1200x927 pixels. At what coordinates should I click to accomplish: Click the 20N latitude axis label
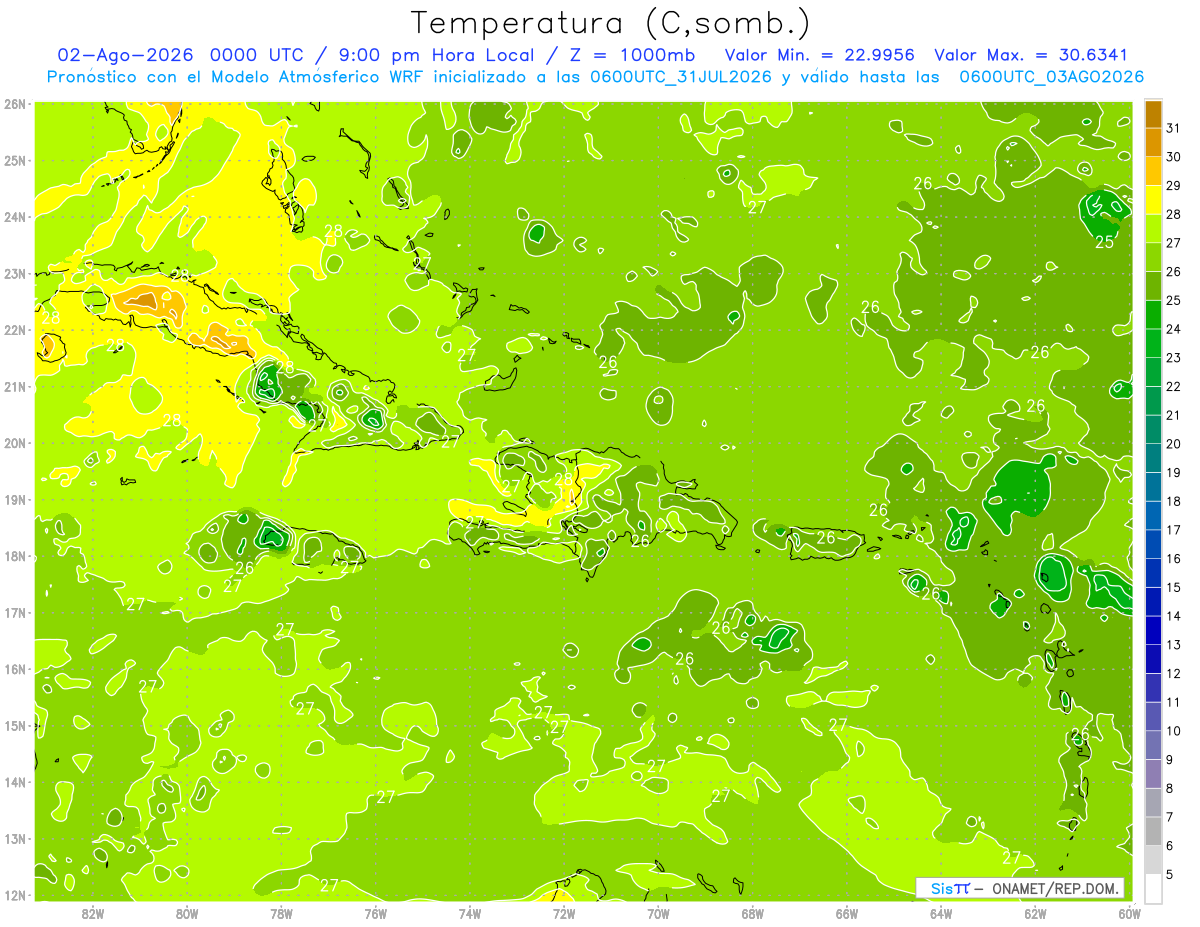[15, 443]
